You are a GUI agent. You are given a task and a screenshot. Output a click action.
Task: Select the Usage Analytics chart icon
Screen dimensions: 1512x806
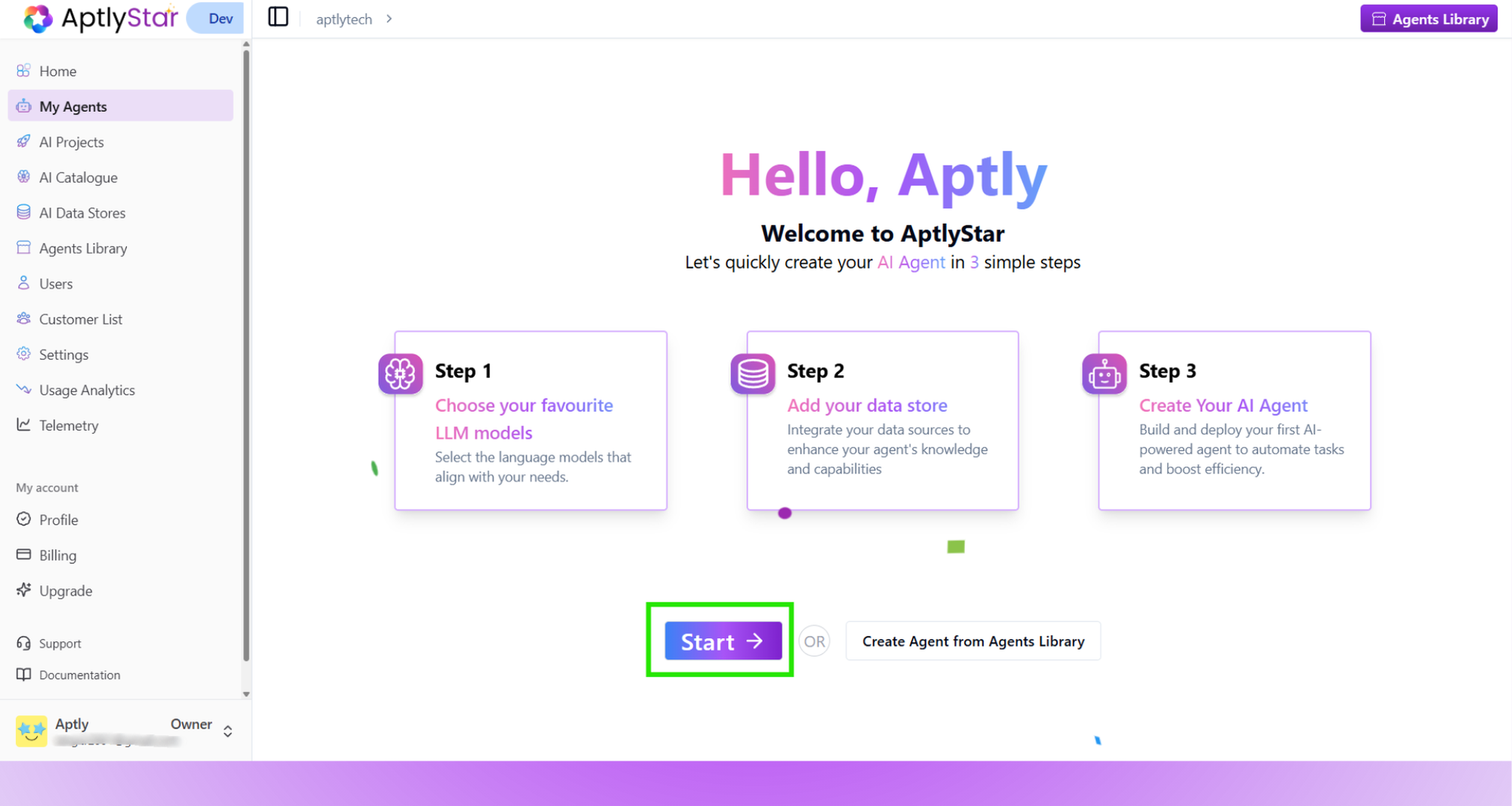click(x=24, y=389)
